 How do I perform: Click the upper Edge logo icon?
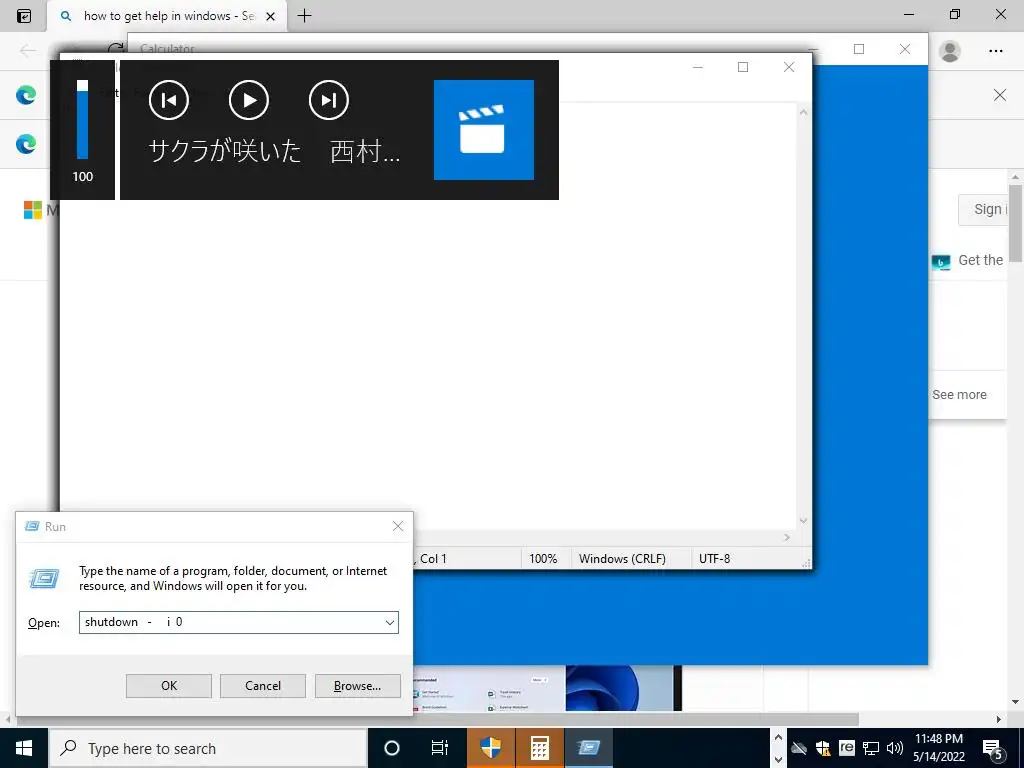click(26, 95)
